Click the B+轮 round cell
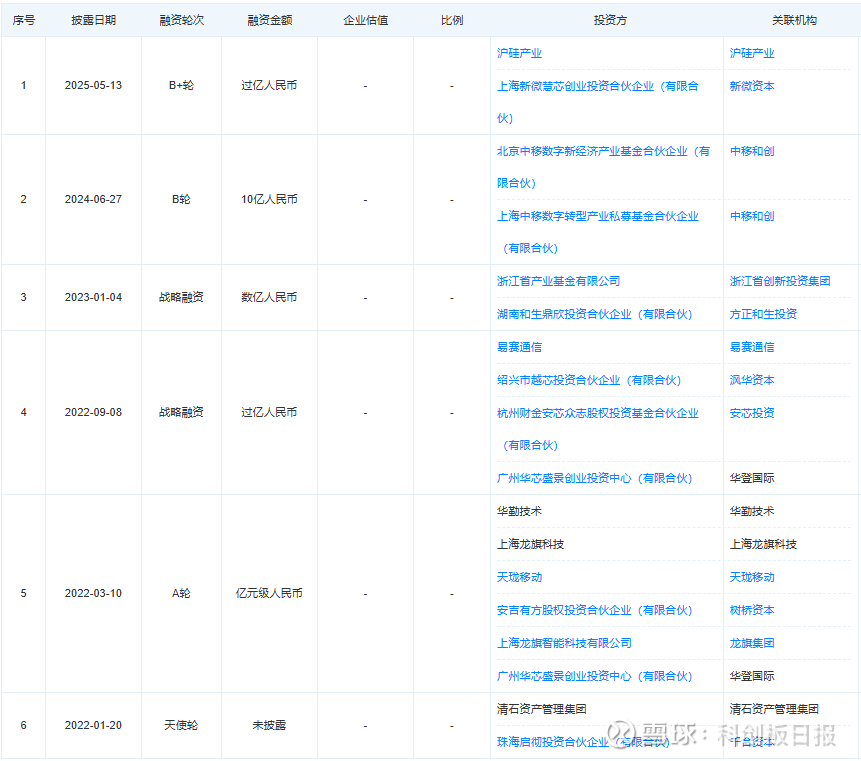This screenshot has height=761, width=861. 181,86
